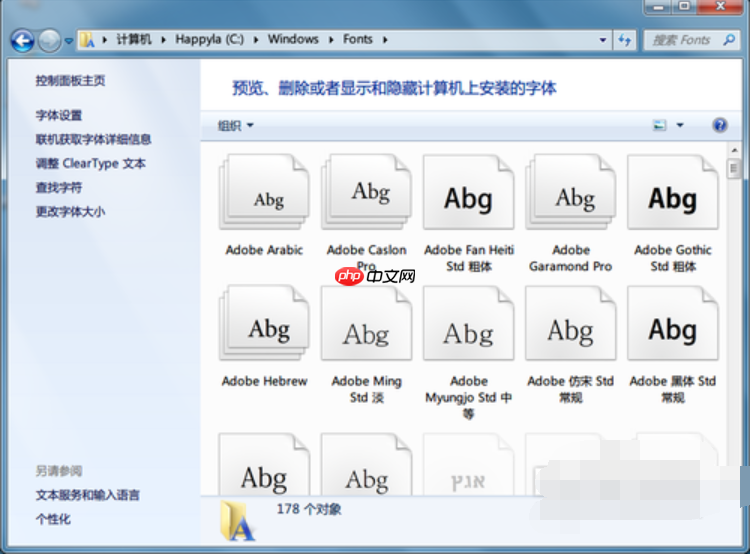Click the 178 个对象 status text
The height and width of the screenshot is (554, 750).
click(309, 510)
